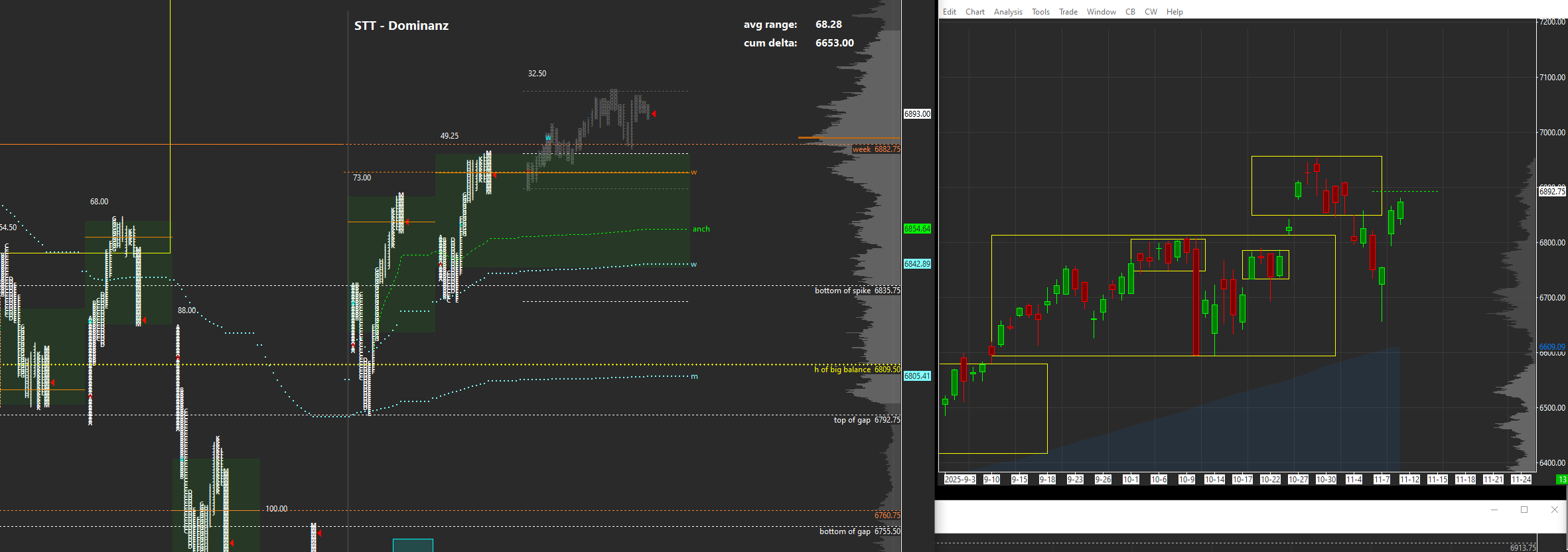Image resolution: width=1568 pixels, height=552 pixels.
Task: Click the 7200.00 price axis label
Action: [1553, 22]
